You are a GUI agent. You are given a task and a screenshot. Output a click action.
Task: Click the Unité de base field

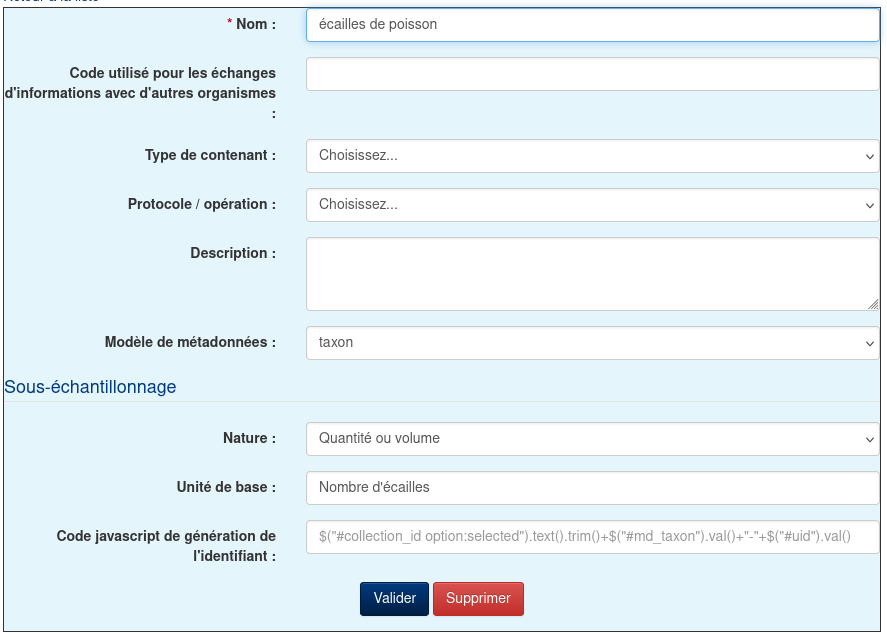[592, 488]
